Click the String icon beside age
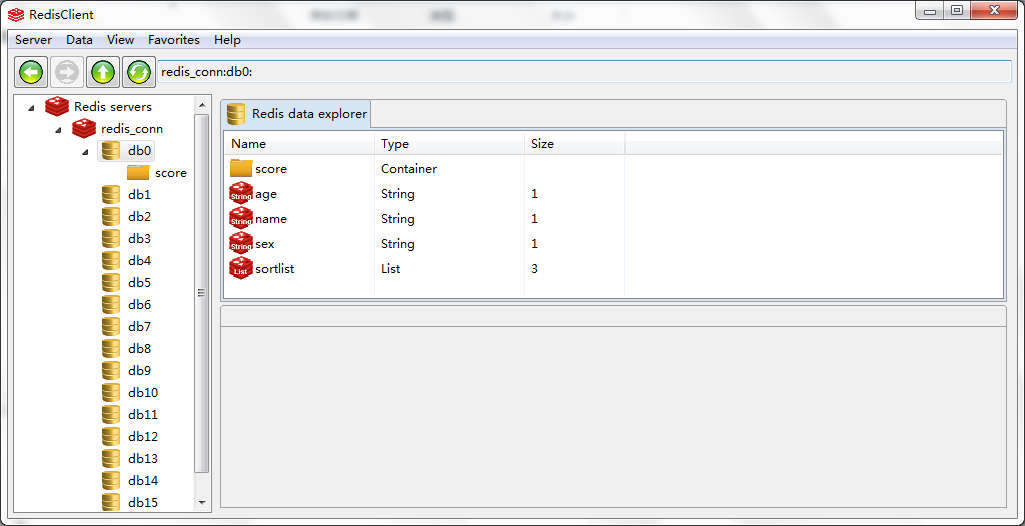Image resolution: width=1025 pixels, height=526 pixels. click(241, 193)
